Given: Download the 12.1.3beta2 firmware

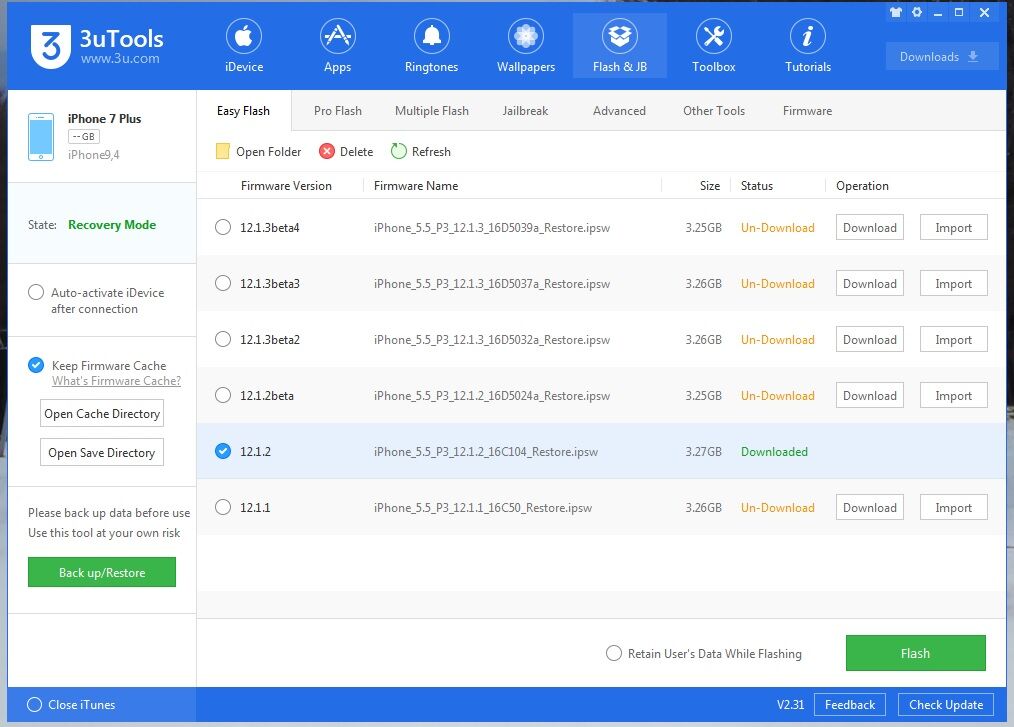Looking at the screenshot, I should 870,339.
